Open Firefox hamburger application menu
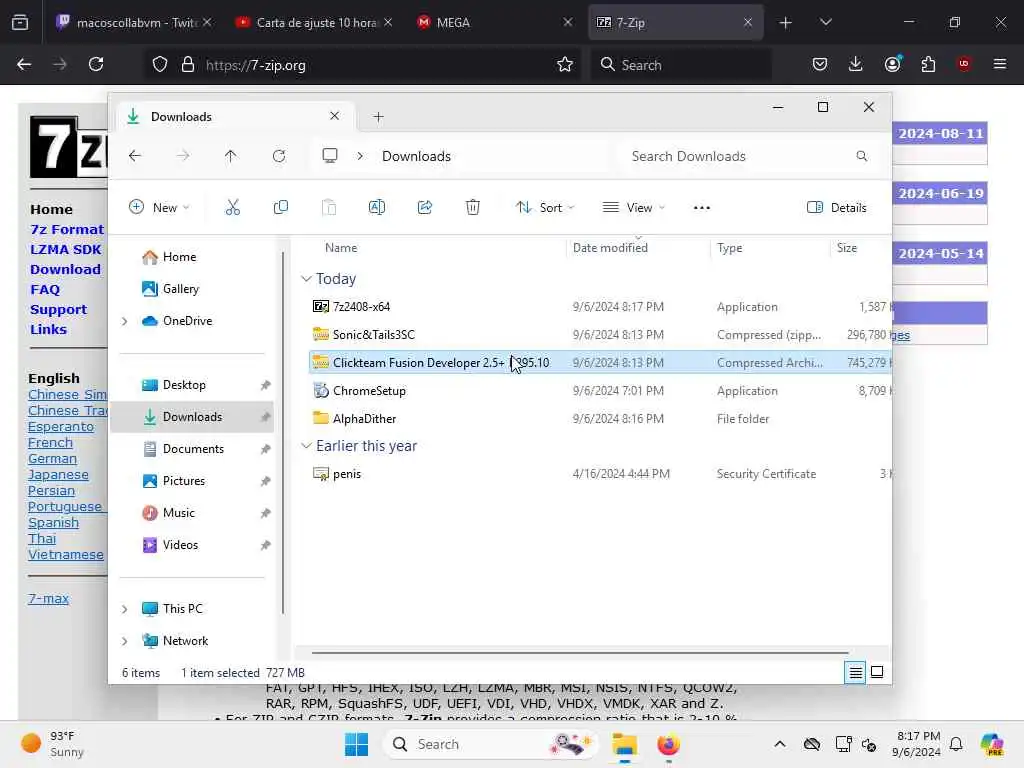Image resolution: width=1024 pixels, height=768 pixels. click(x=1000, y=64)
